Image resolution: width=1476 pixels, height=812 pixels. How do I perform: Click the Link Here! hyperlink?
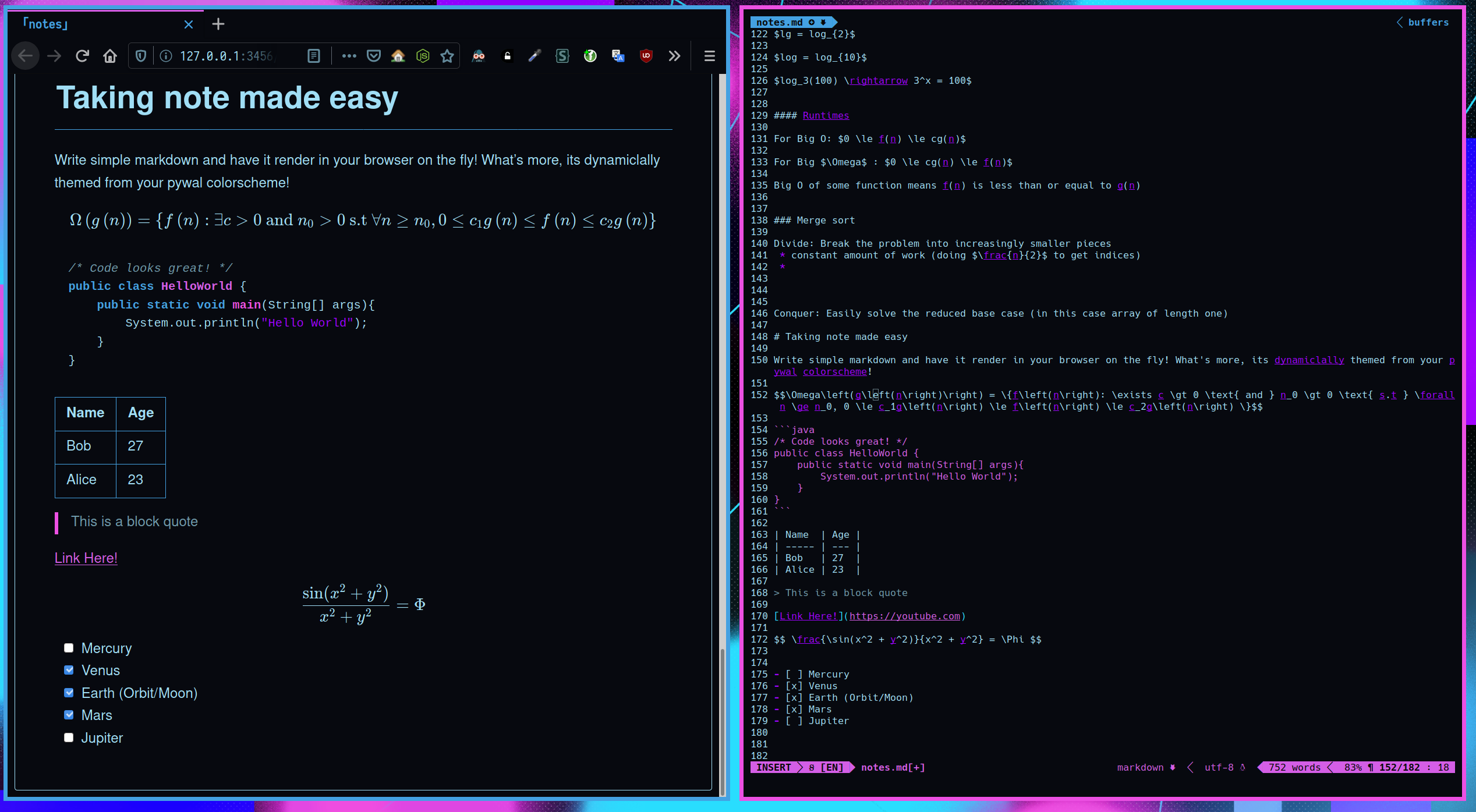click(x=86, y=557)
